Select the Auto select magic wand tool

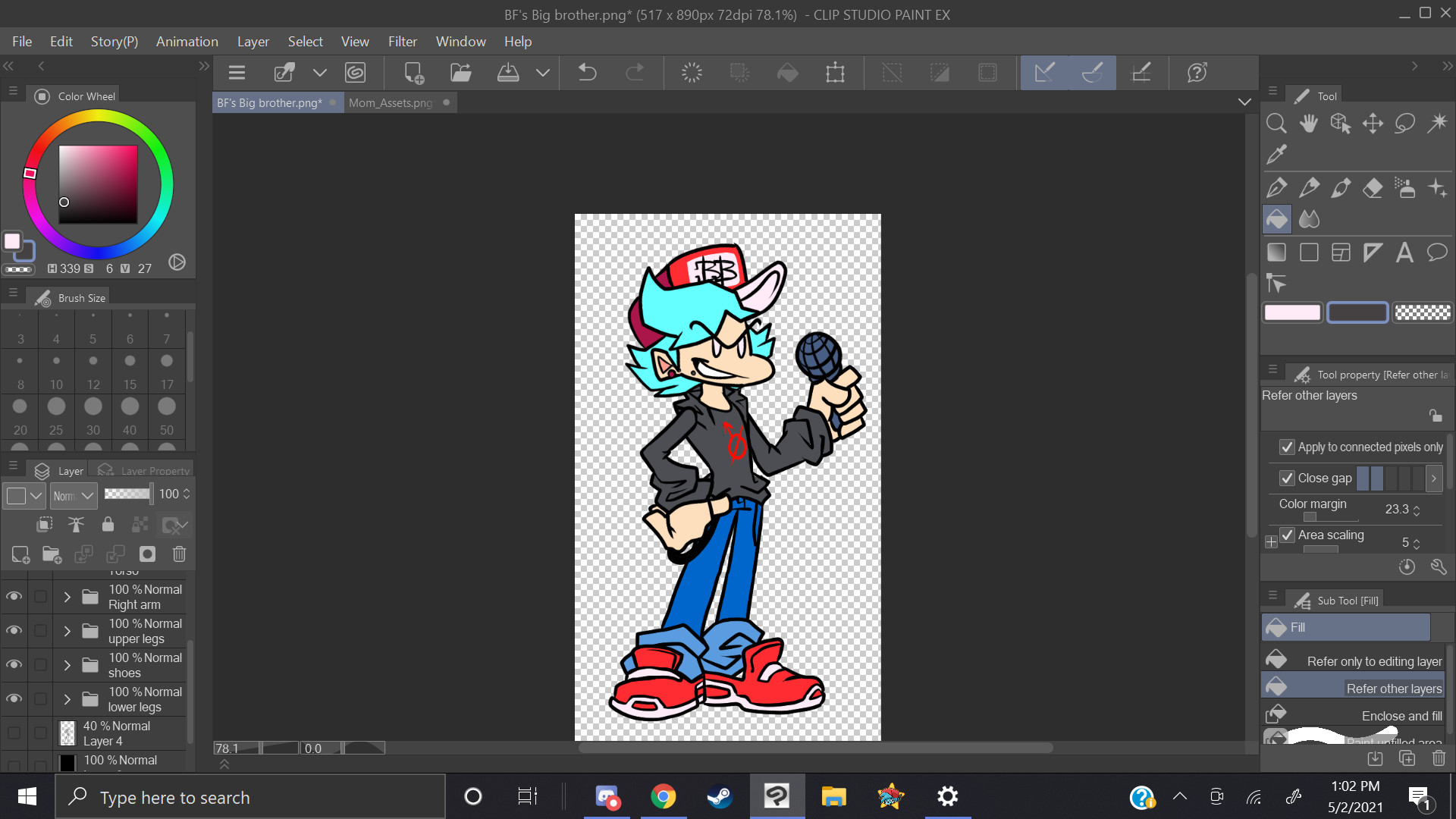1437,123
